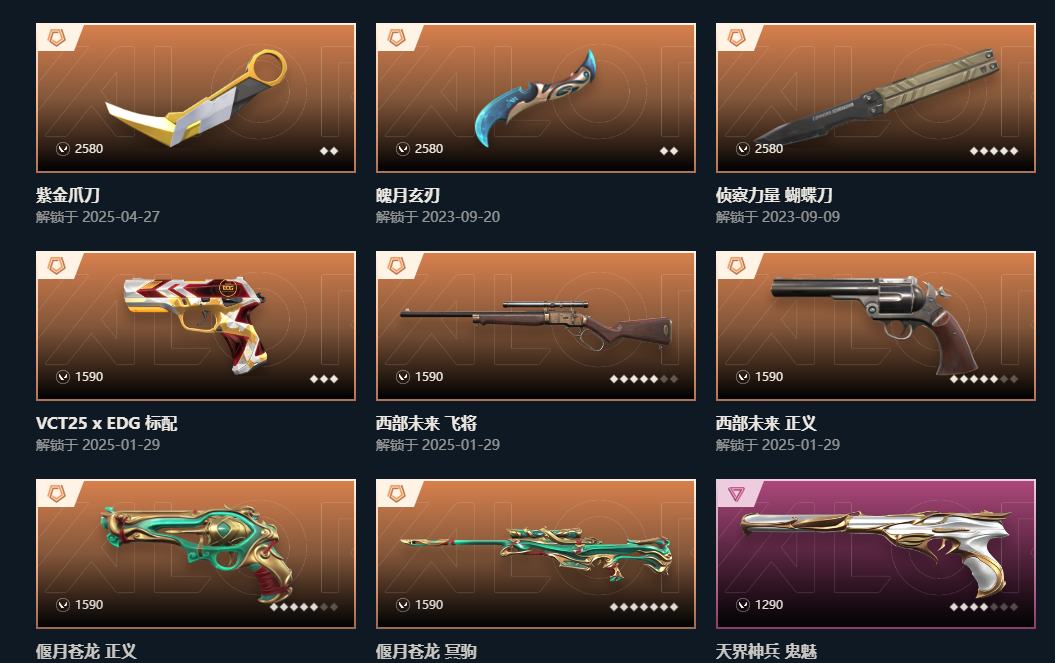Click the VCT25 x EDG 标配 pistol image

coord(196,324)
